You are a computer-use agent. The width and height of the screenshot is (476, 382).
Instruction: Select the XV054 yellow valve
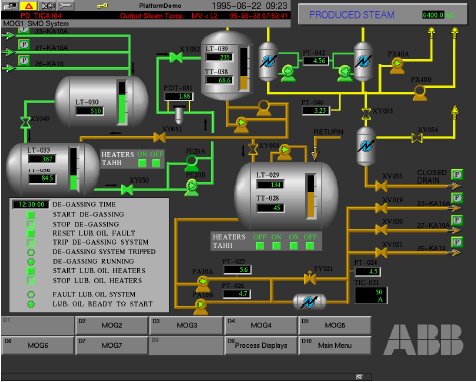416,137
